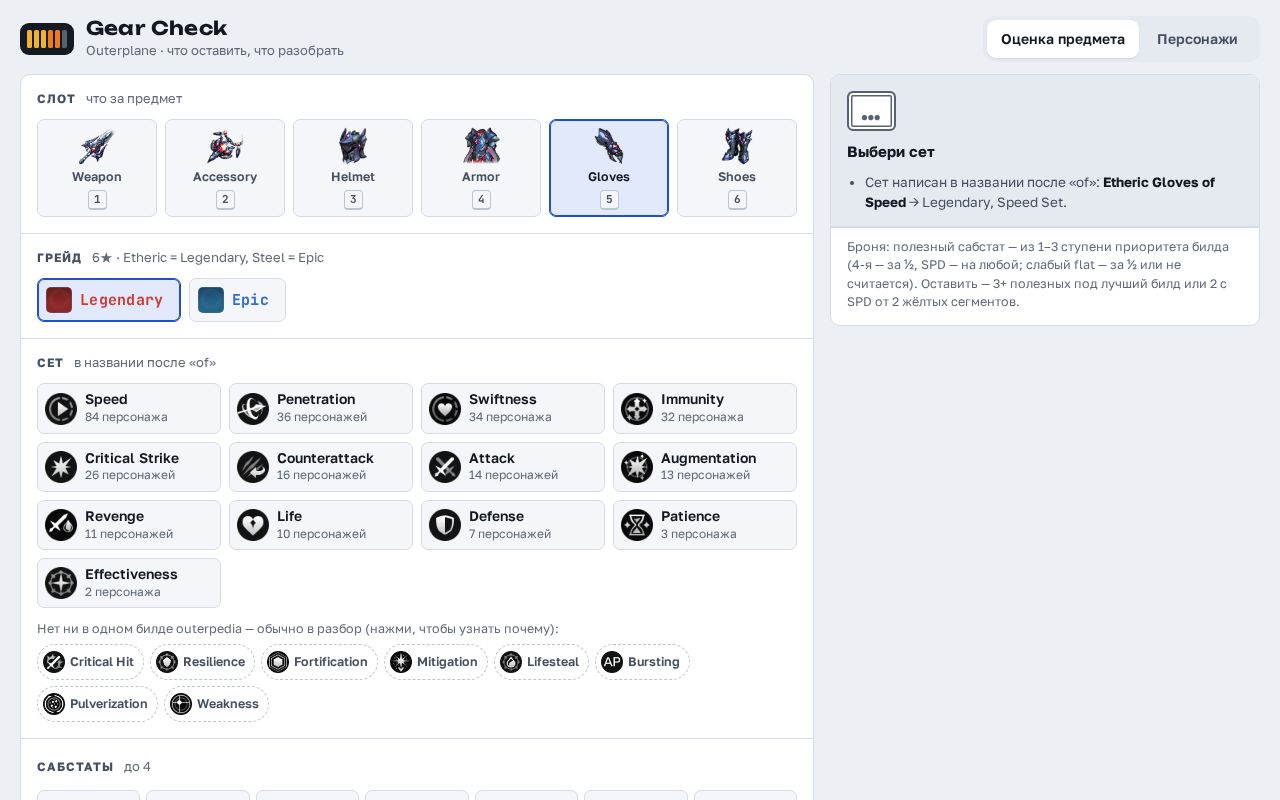Click the Patience hourglass icon
Screen dimensions: 1280x800
tap(637, 525)
